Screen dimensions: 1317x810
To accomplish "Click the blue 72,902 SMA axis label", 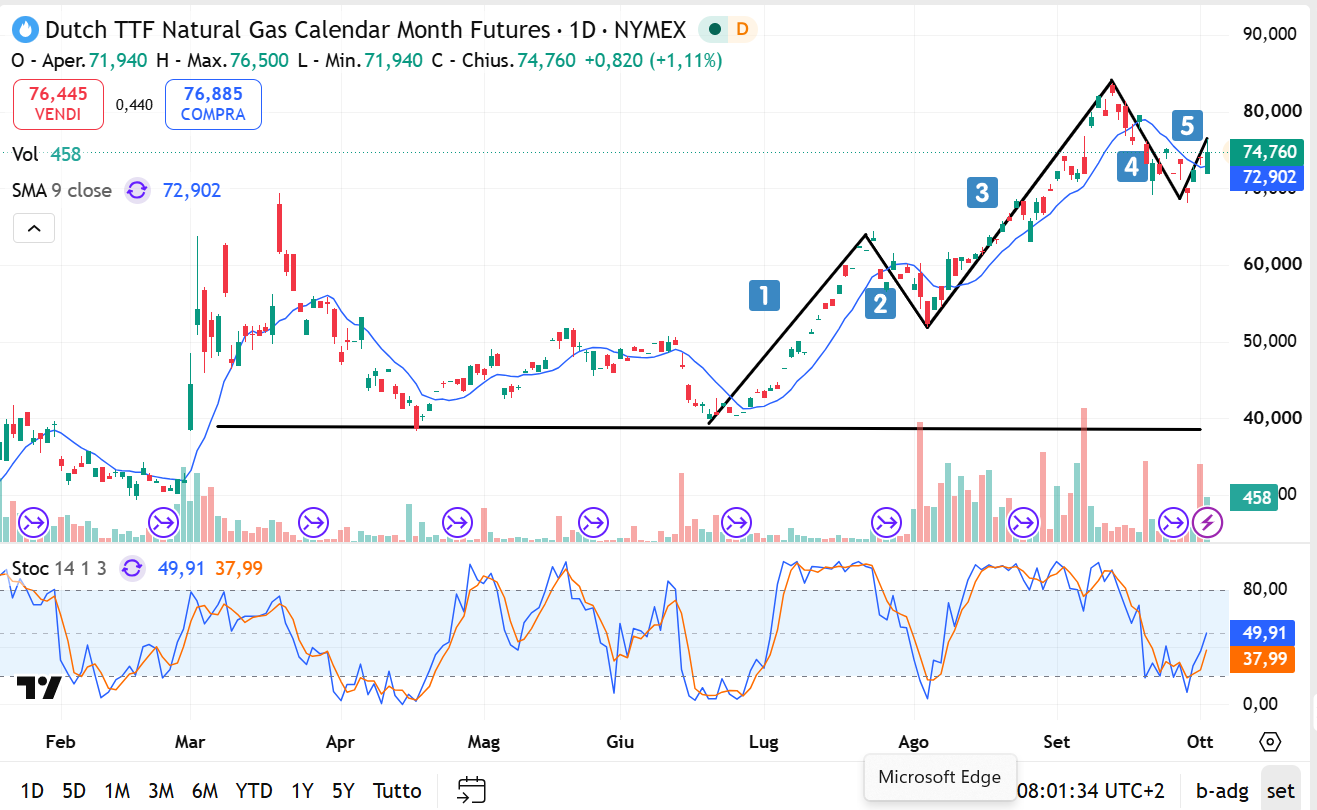I will coord(1268,177).
